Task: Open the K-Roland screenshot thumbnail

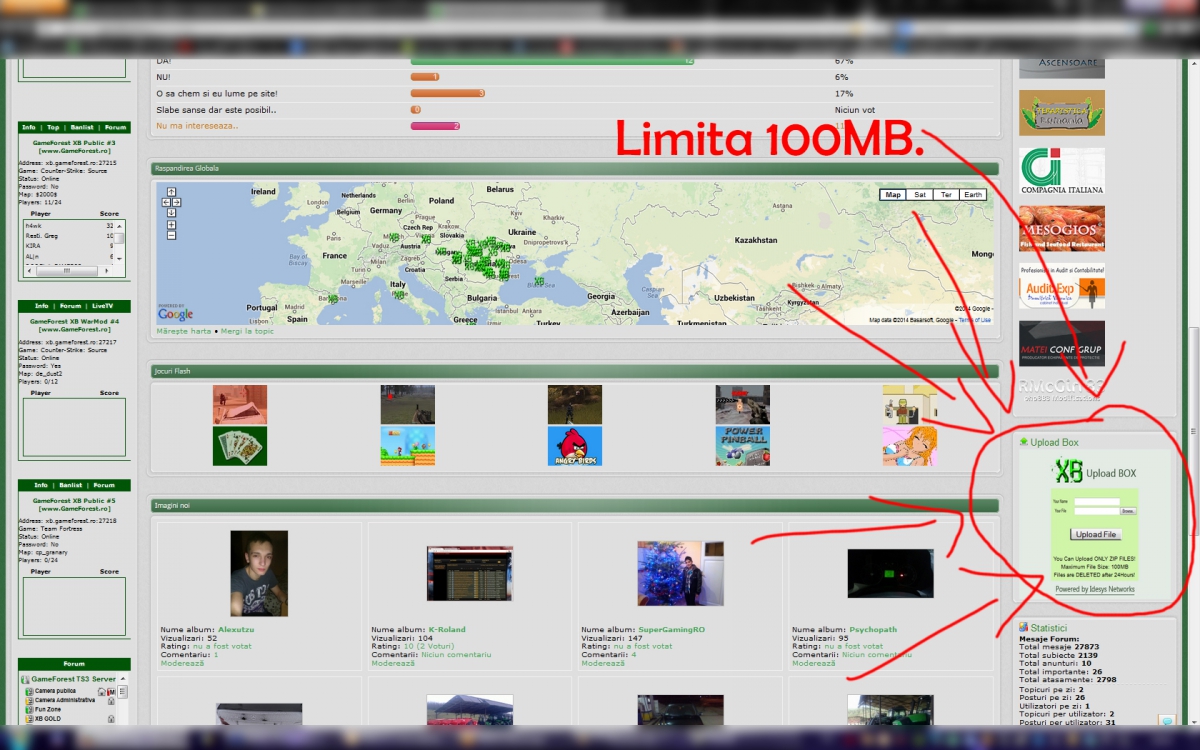Action: 470,574
